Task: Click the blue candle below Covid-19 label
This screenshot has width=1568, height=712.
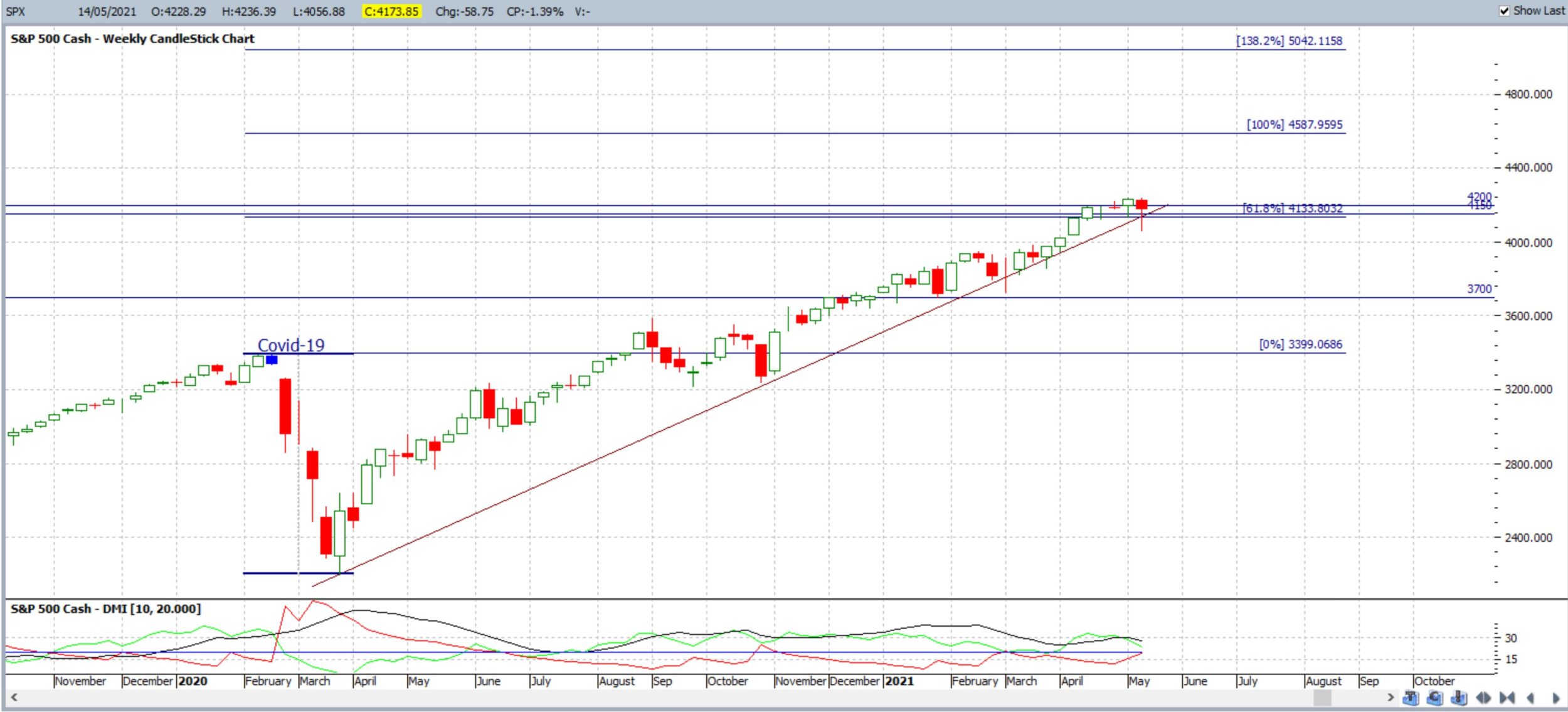Action: pyautogui.click(x=272, y=359)
